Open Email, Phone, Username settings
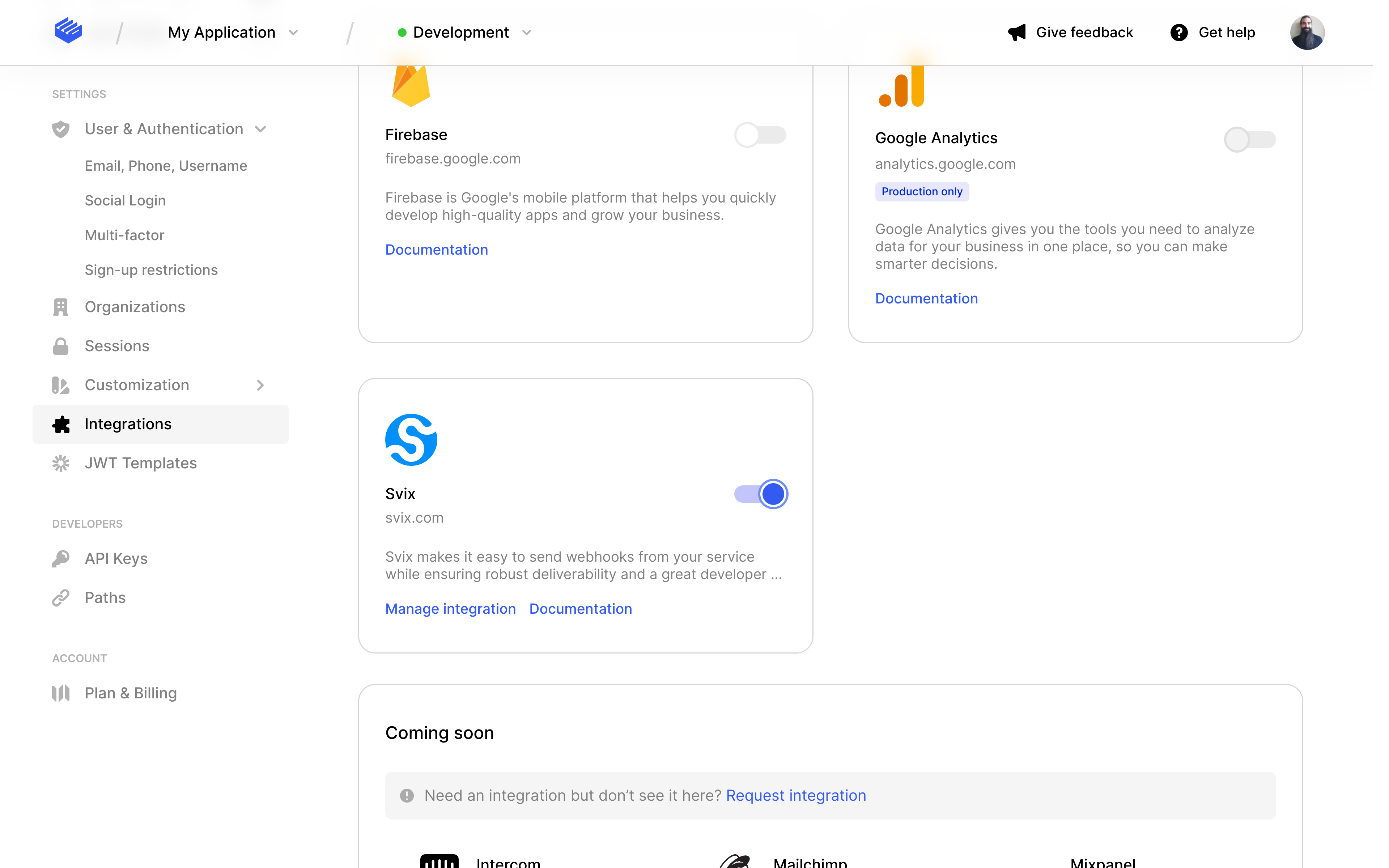 click(x=166, y=166)
